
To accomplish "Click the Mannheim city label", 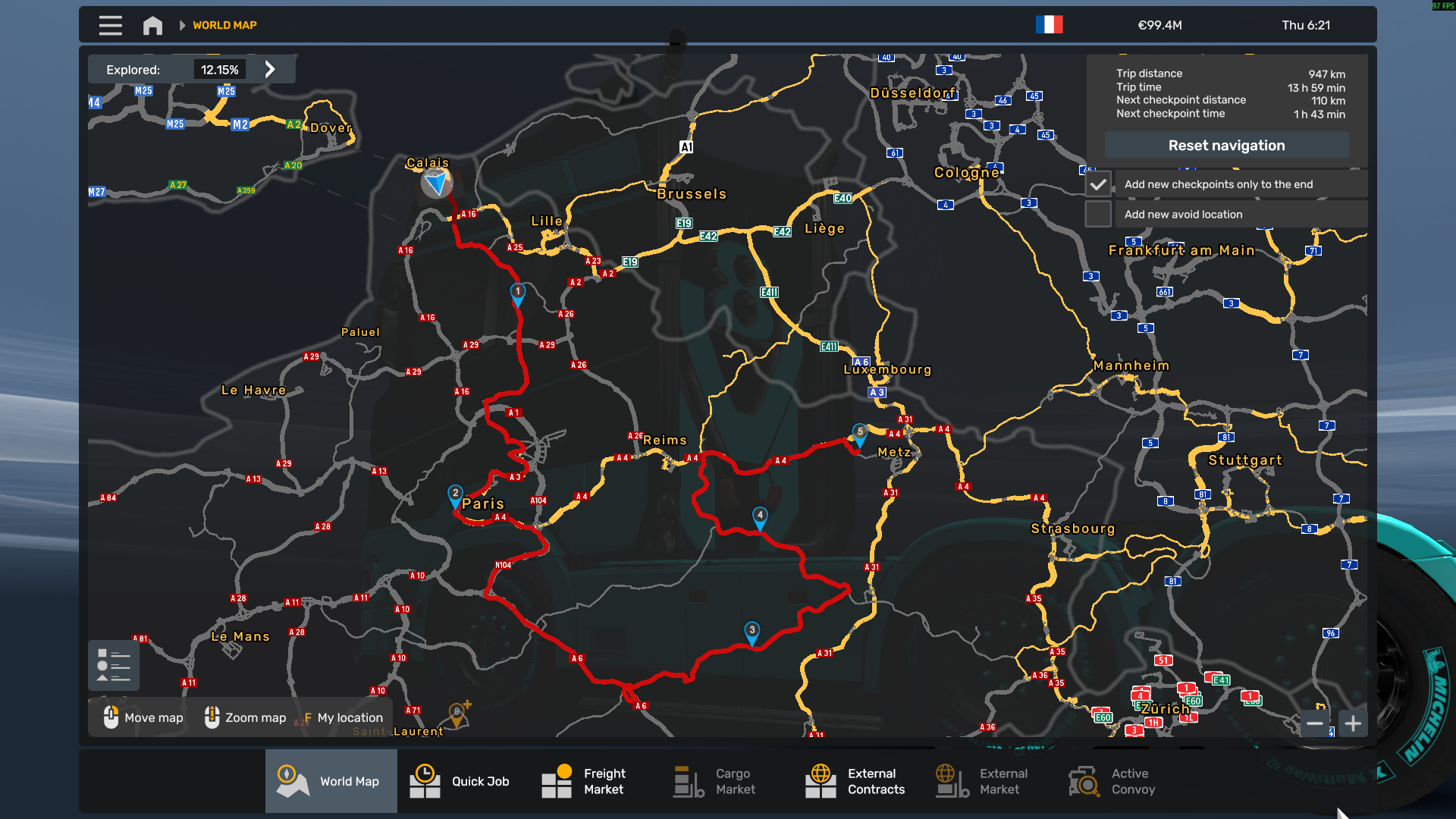I will (x=1131, y=366).
